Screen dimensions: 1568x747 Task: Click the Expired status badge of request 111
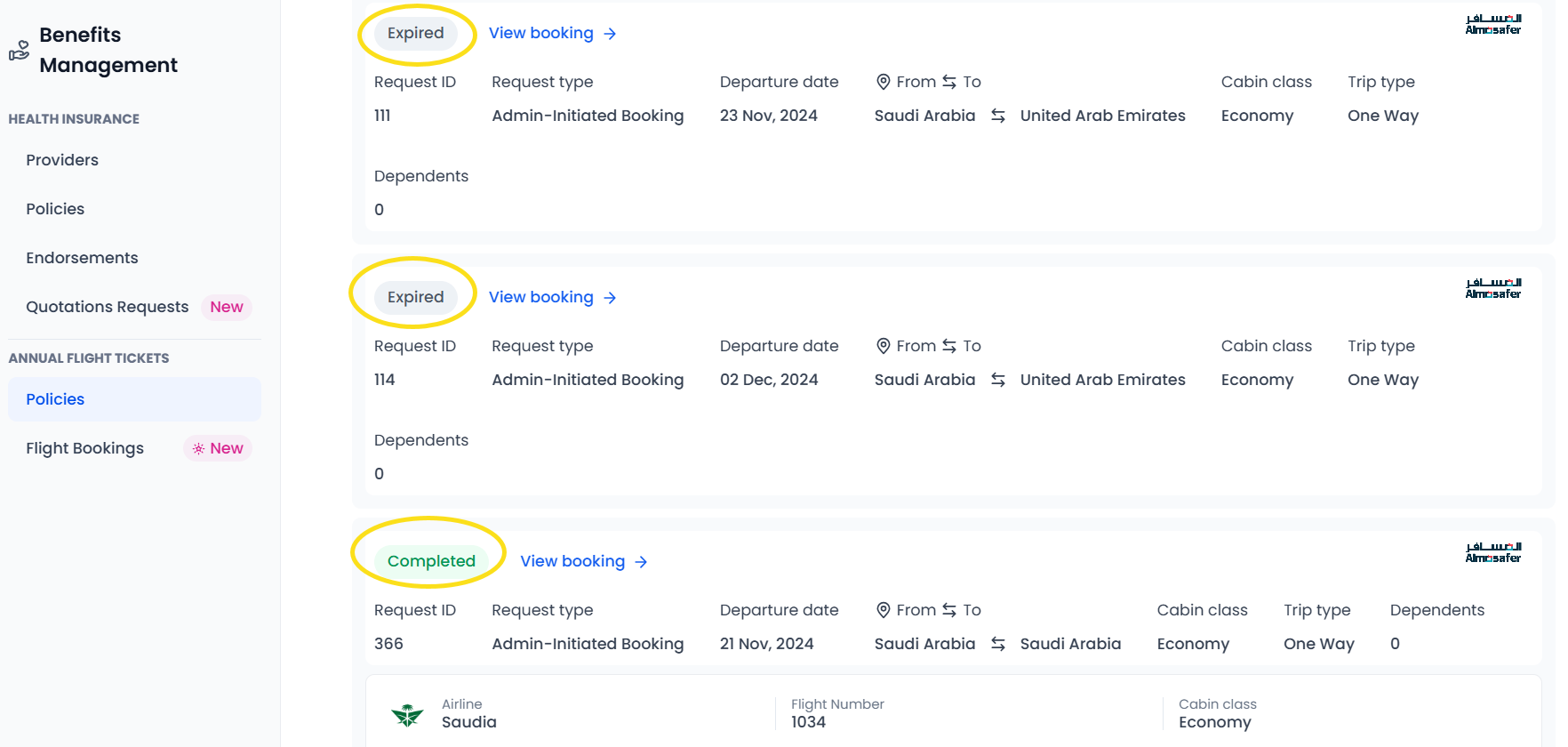coord(415,33)
